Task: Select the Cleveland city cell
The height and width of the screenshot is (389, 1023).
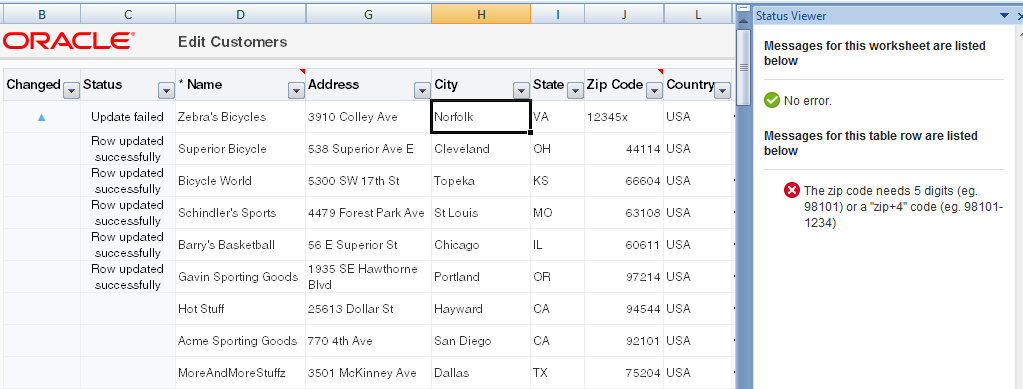Action: click(481, 149)
